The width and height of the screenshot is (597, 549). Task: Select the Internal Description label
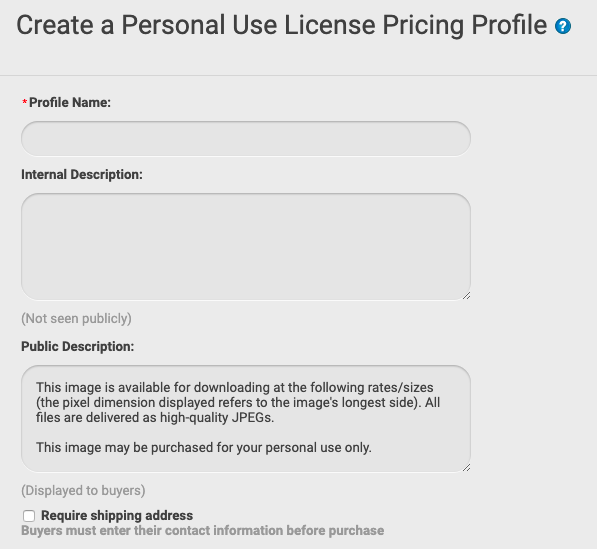pos(82,174)
